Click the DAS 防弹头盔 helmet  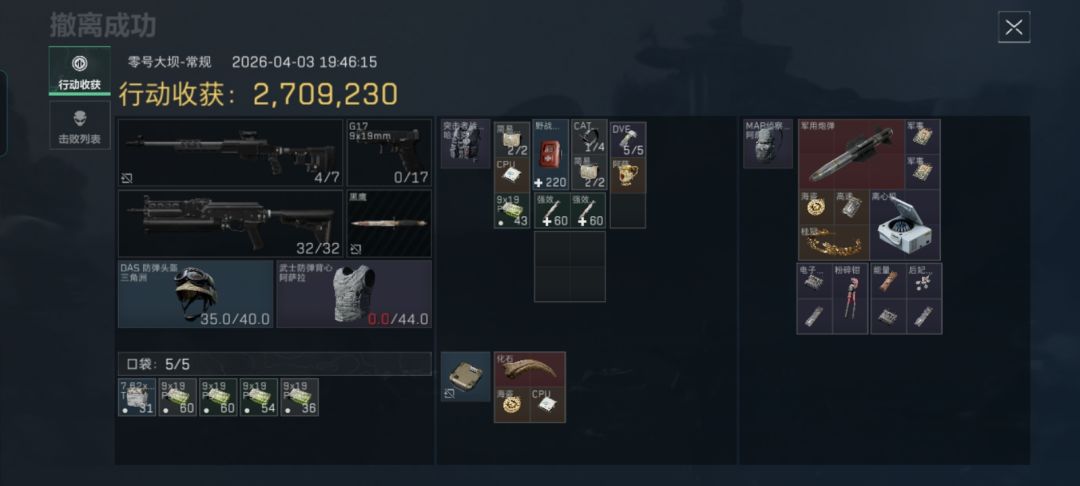(x=196, y=294)
